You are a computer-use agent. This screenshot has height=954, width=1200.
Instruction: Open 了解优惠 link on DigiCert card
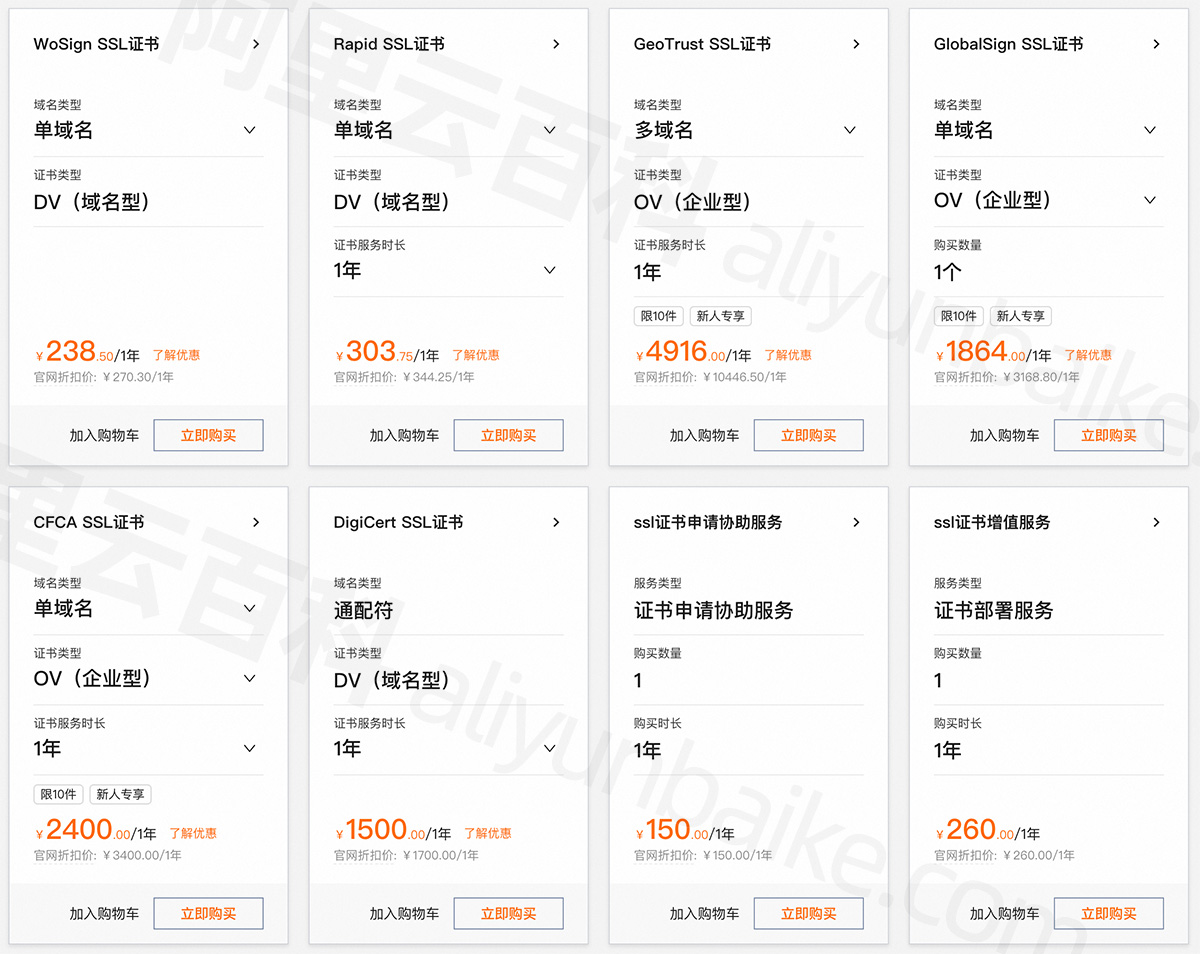click(488, 833)
